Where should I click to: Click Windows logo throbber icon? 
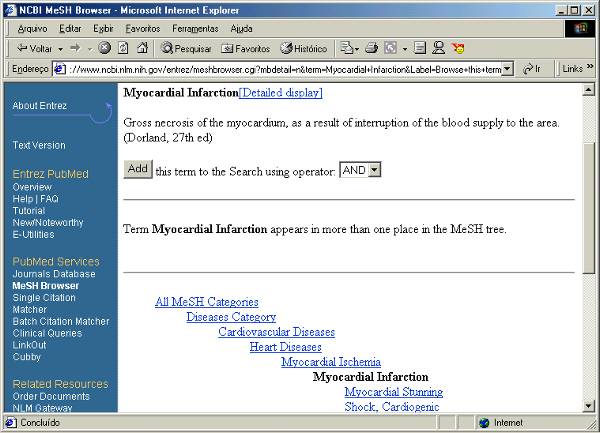580,28
